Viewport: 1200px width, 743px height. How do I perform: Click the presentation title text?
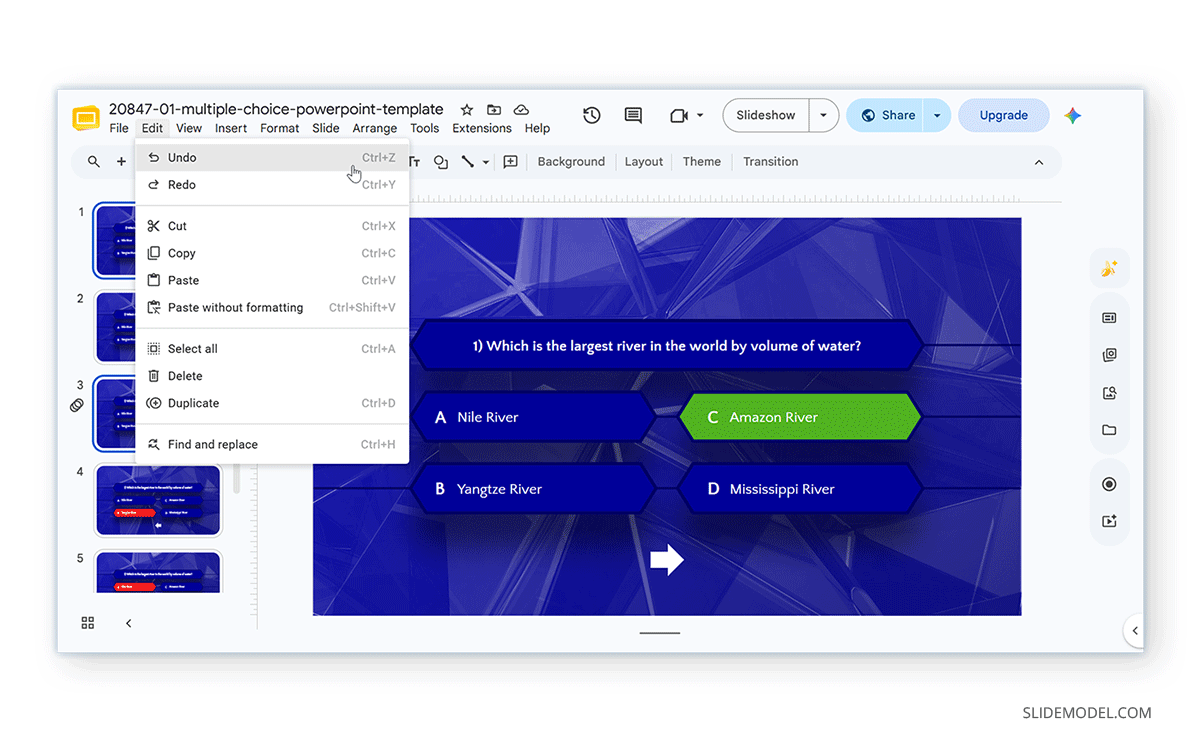[276, 109]
